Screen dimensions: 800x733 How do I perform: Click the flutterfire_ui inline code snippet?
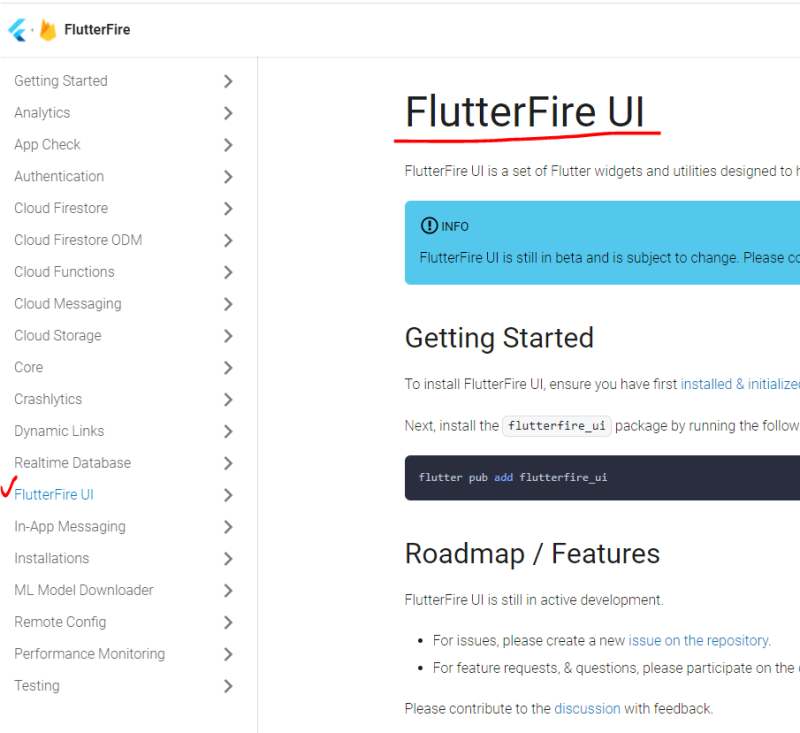556,425
